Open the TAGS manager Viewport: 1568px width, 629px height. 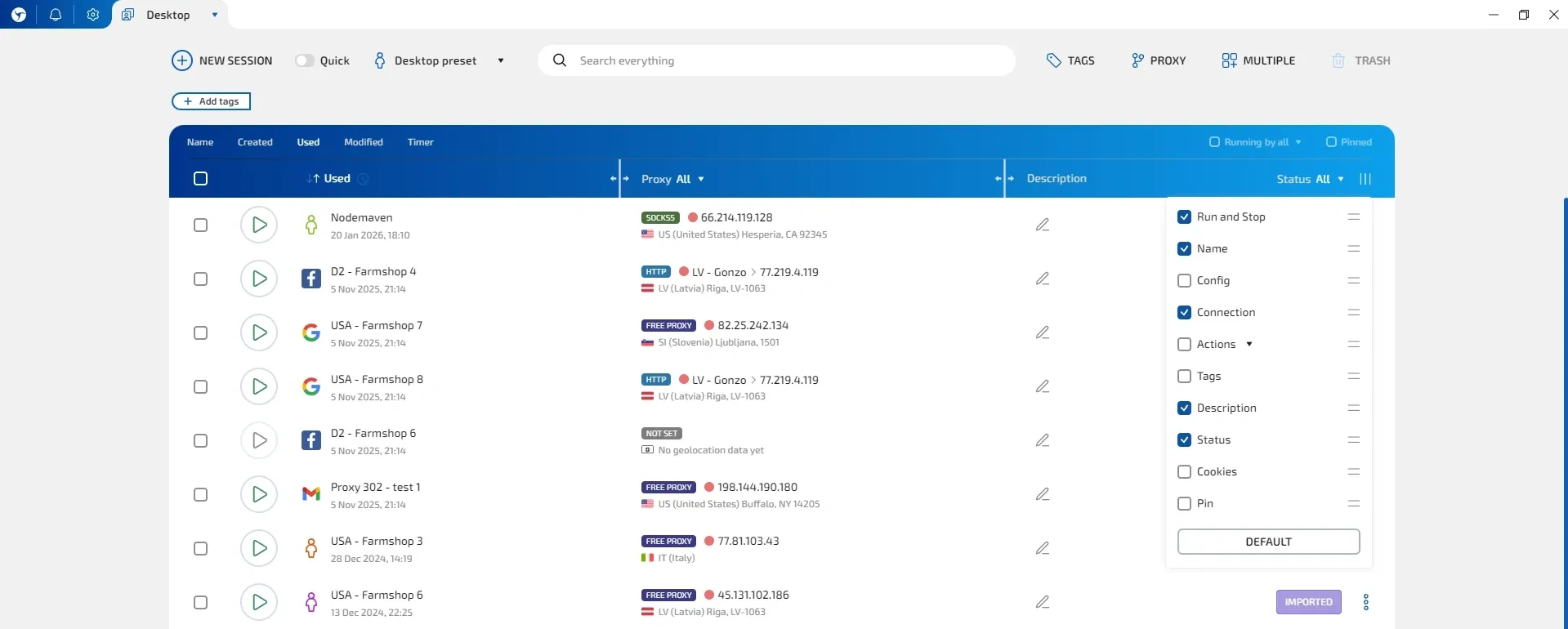click(1070, 60)
